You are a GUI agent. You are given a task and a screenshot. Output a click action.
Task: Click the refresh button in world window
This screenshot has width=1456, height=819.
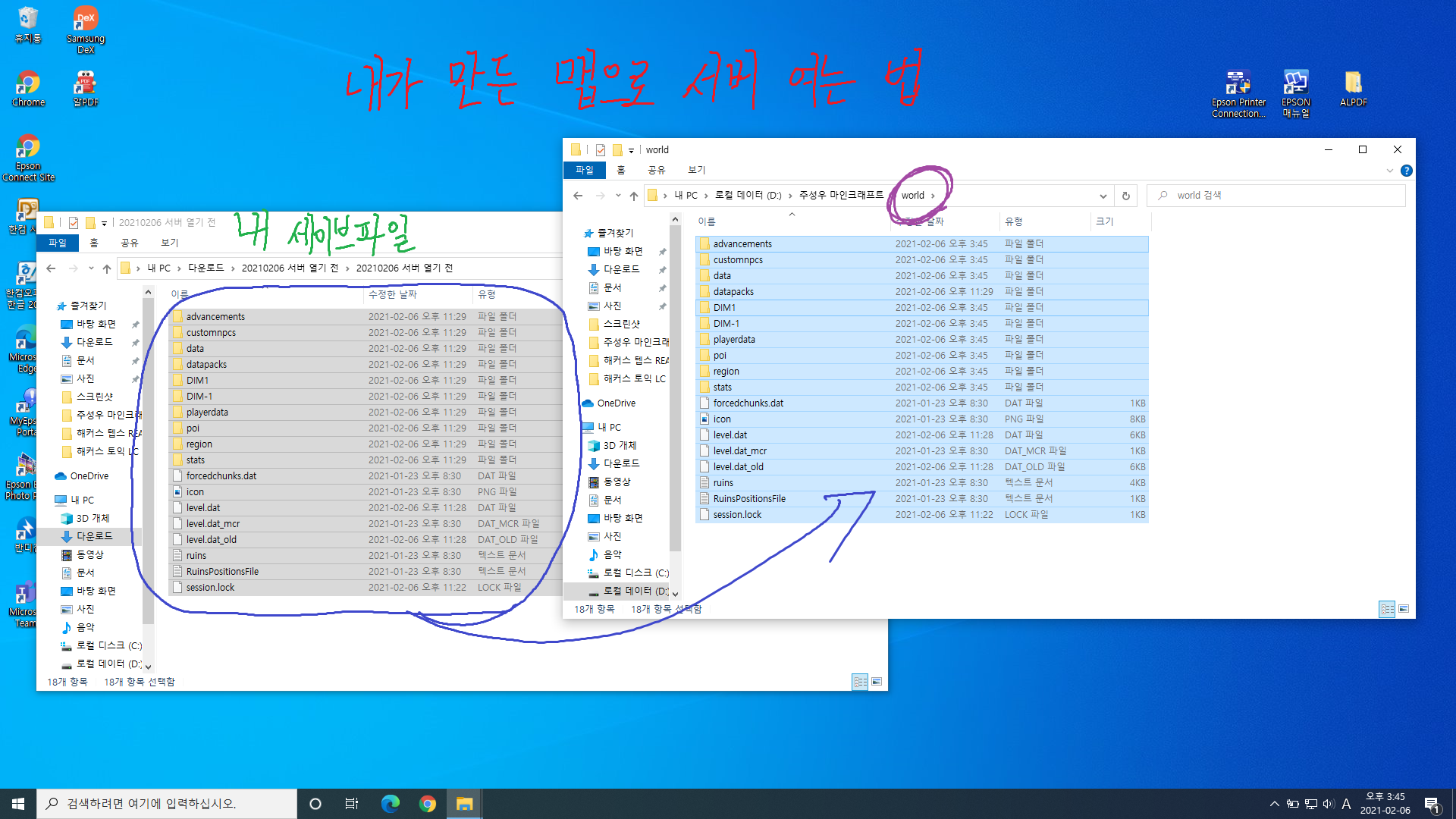pyautogui.click(x=1126, y=196)
